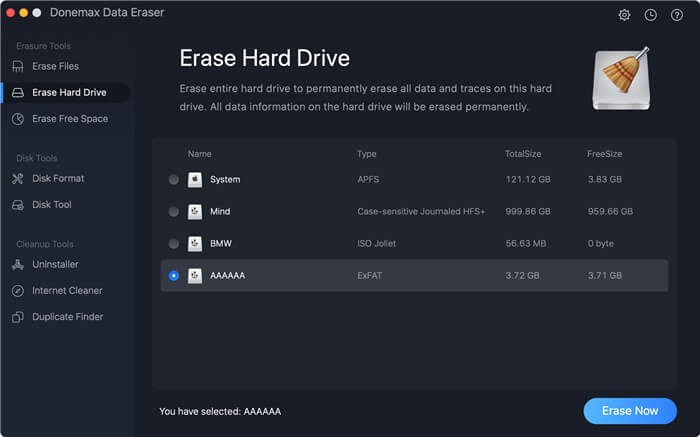700x437 pixels.
Task: Click the 3.72 GB total size
Action: [x=522, y=276]
